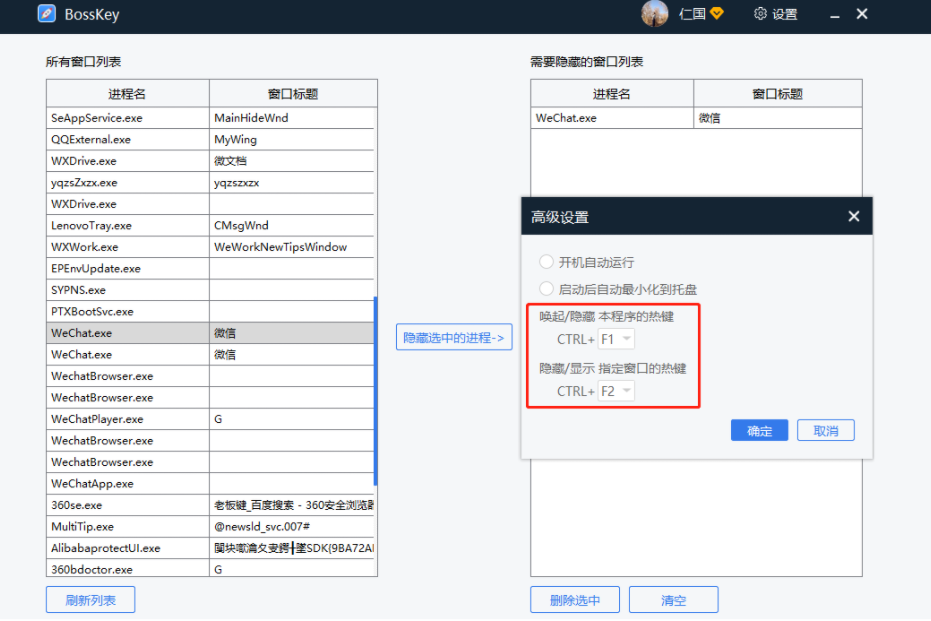931x621 pixels.
Task: Select SYPNS.exe row
Action: [x=210, y=290]
